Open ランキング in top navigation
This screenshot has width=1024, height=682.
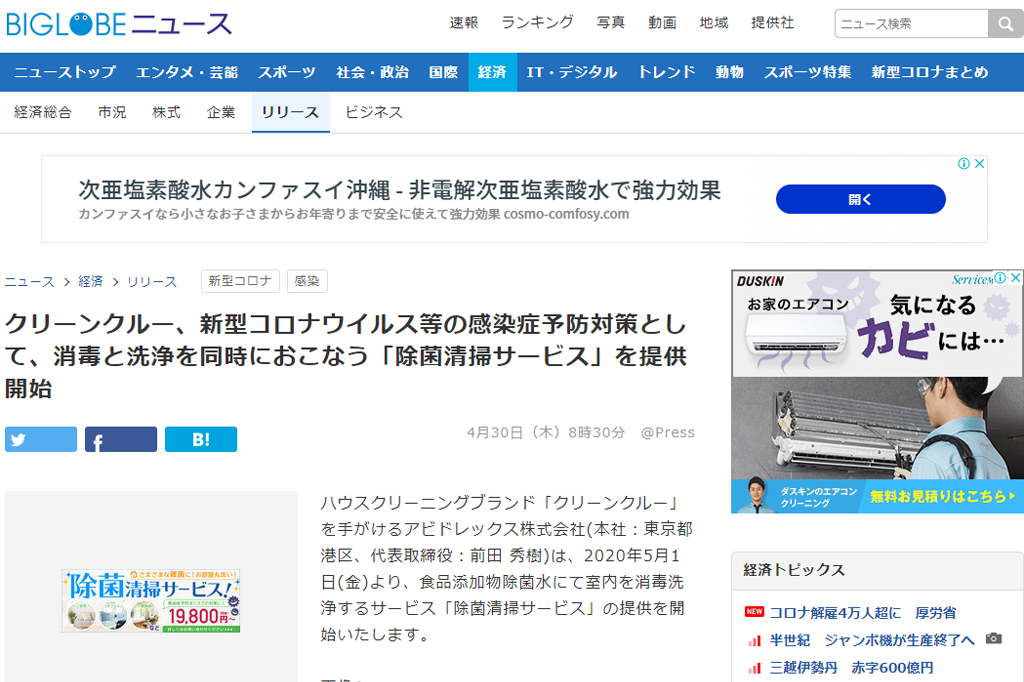tap(537, 23)
